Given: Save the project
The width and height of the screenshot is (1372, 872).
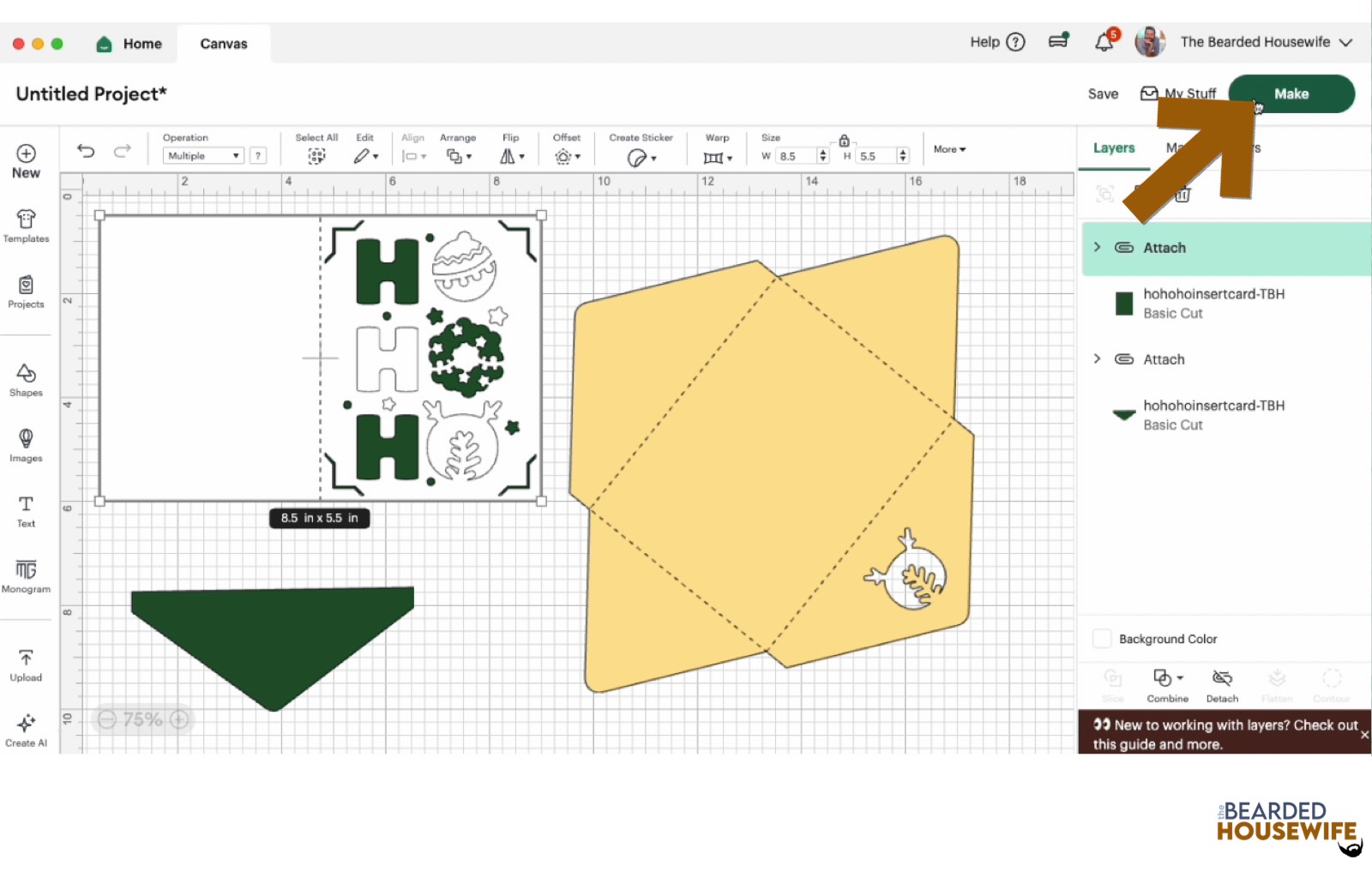Looking at the screenshot, I should 1103,94.
